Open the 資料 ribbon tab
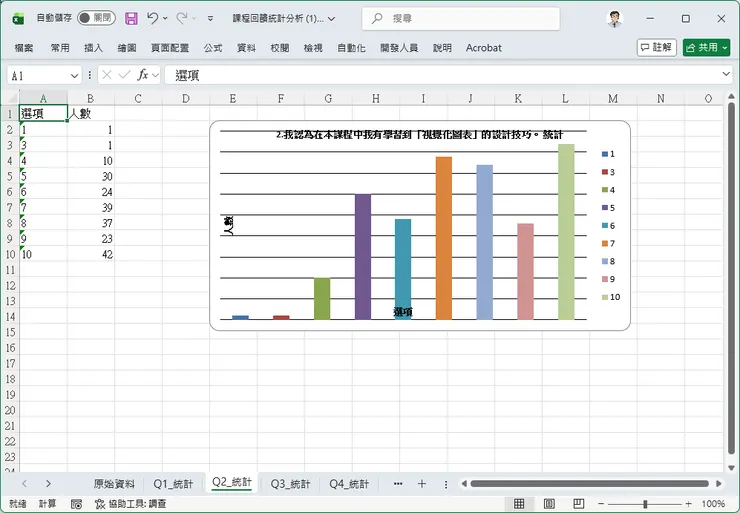This screenshot has height=513, width=740. 246,48
